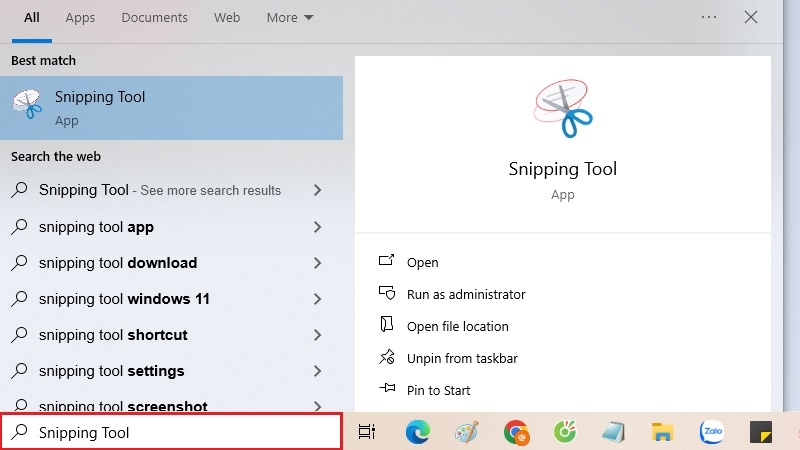Switch to the All tab
The image size is (800, 450).
[32, 17]
